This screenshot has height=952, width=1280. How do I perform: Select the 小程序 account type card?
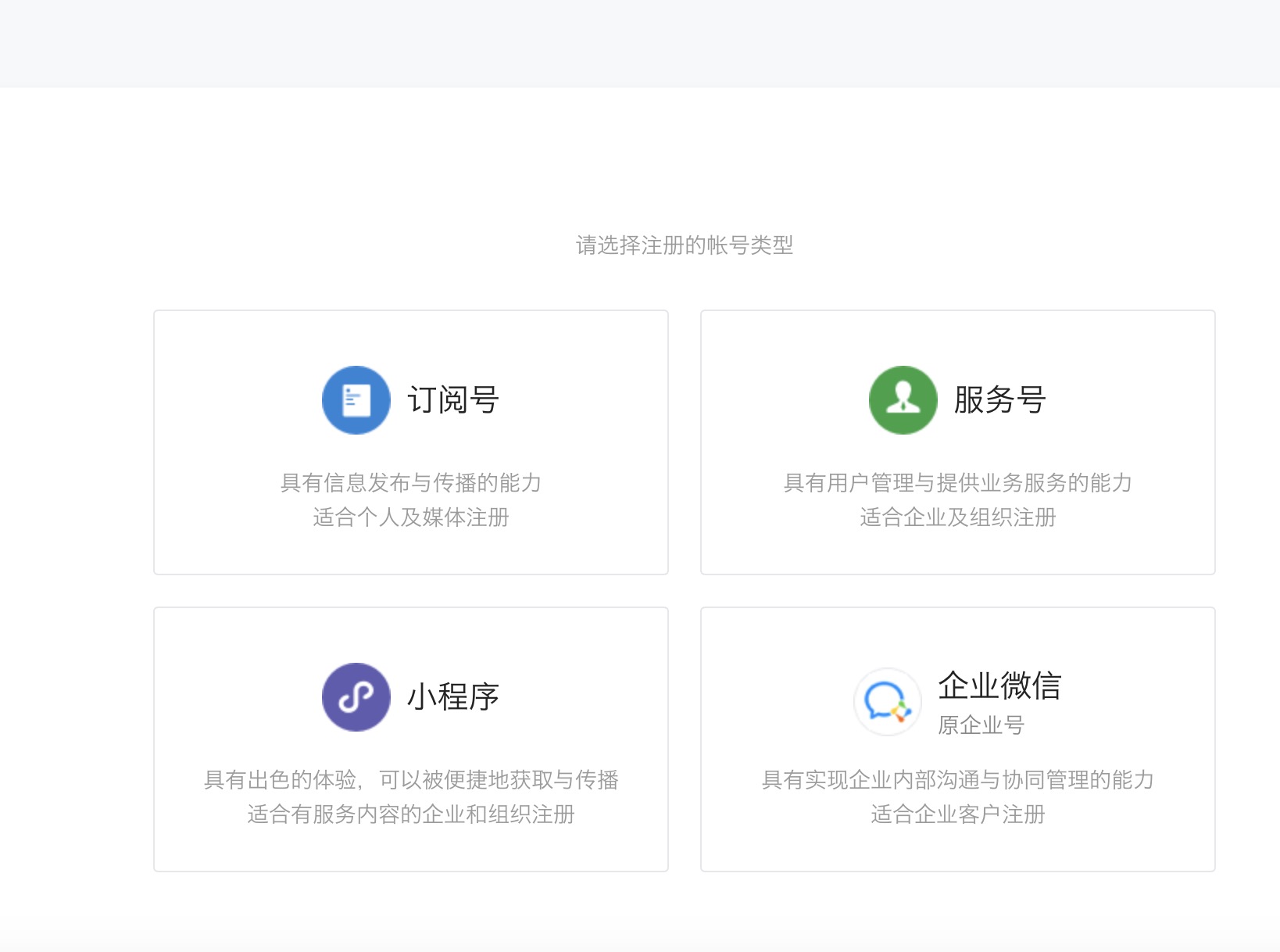[410, 739]
